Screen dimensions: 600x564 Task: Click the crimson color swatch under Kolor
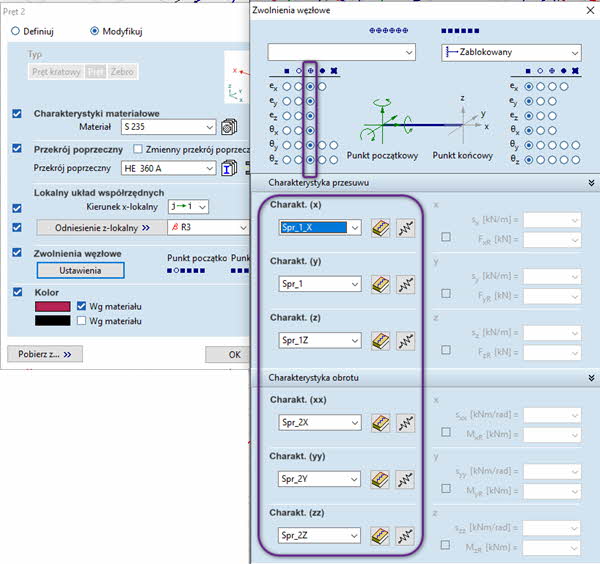[x=53, y=306]
